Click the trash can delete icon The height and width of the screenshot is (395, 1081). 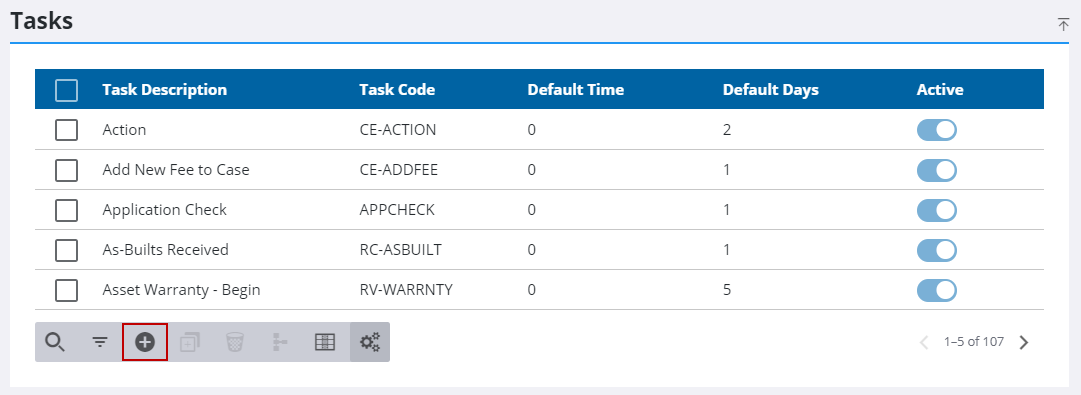234,342
